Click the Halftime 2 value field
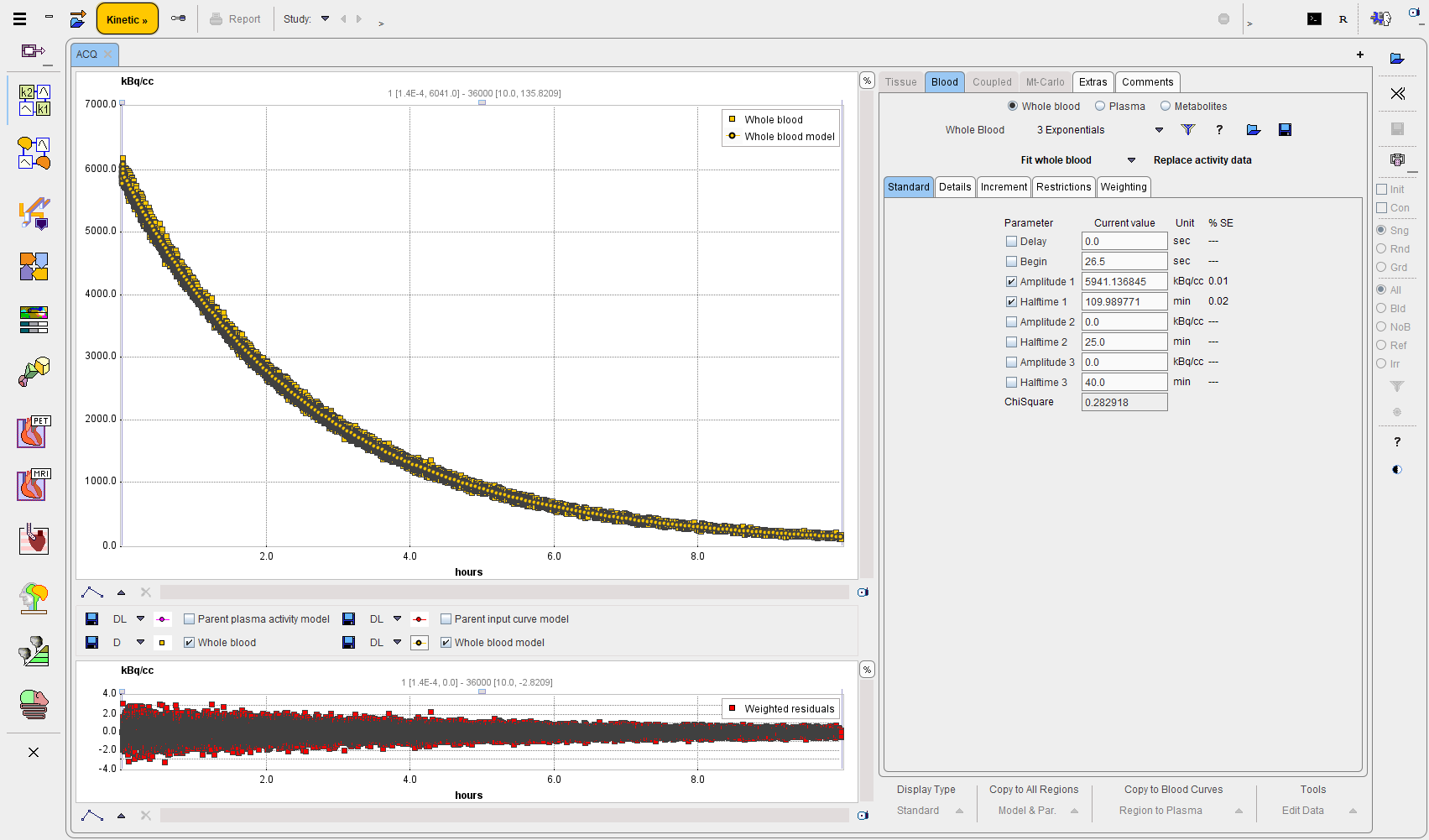 1124,342
